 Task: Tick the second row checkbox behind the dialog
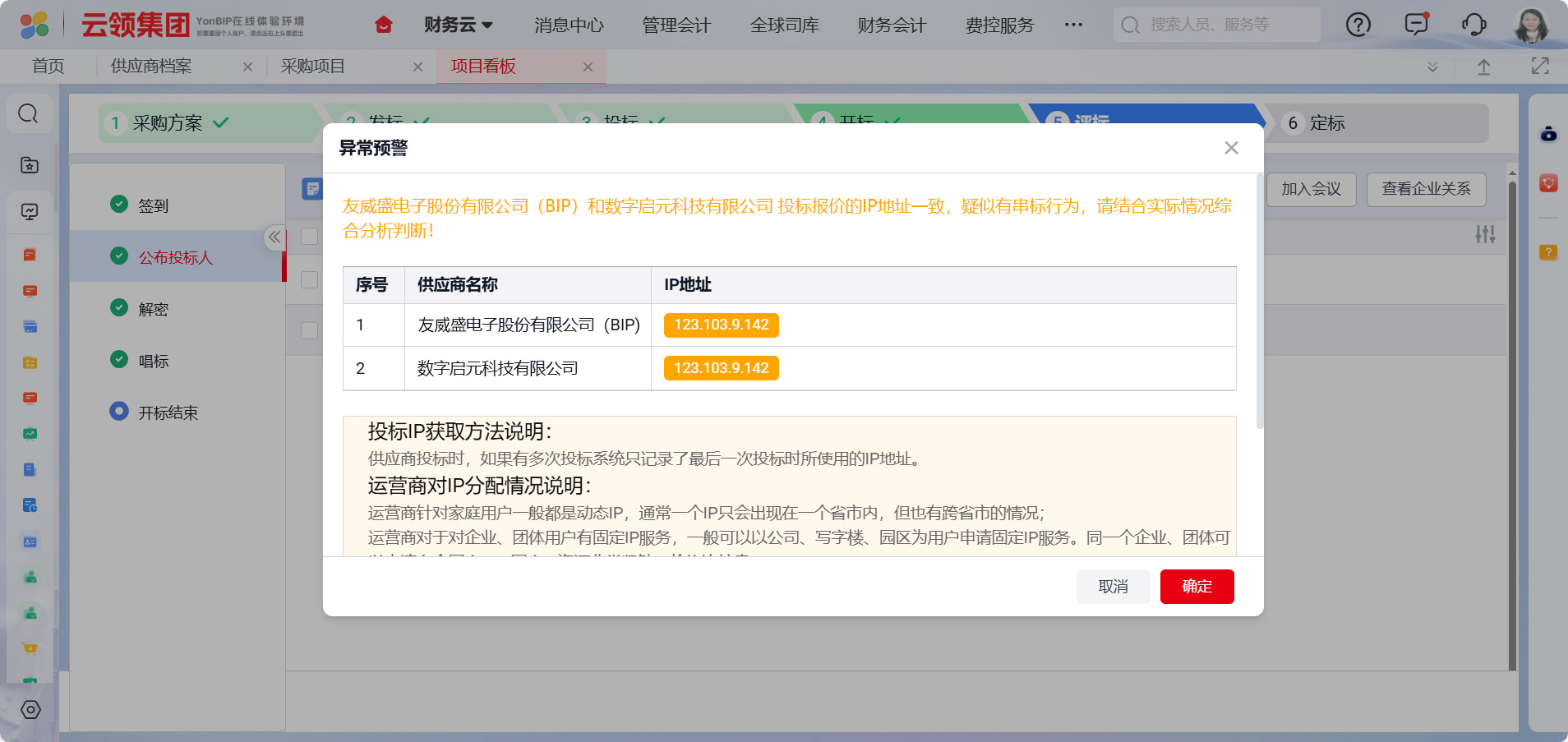(310, 279)
